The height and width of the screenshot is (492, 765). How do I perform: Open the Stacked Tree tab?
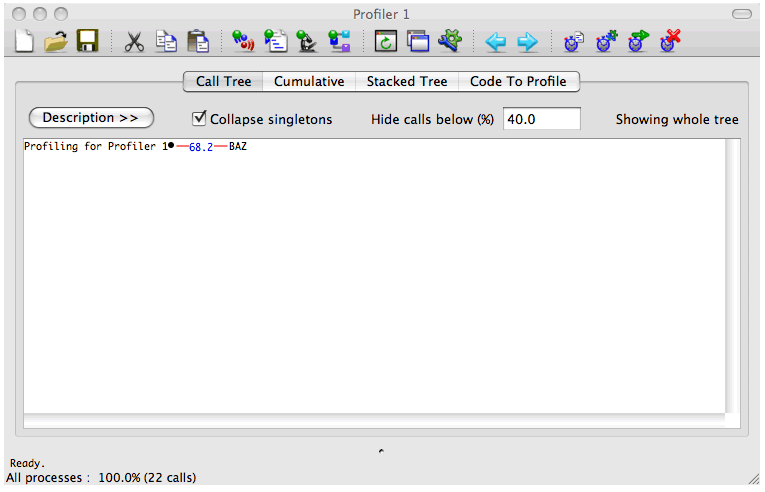[x=407, y=82]
